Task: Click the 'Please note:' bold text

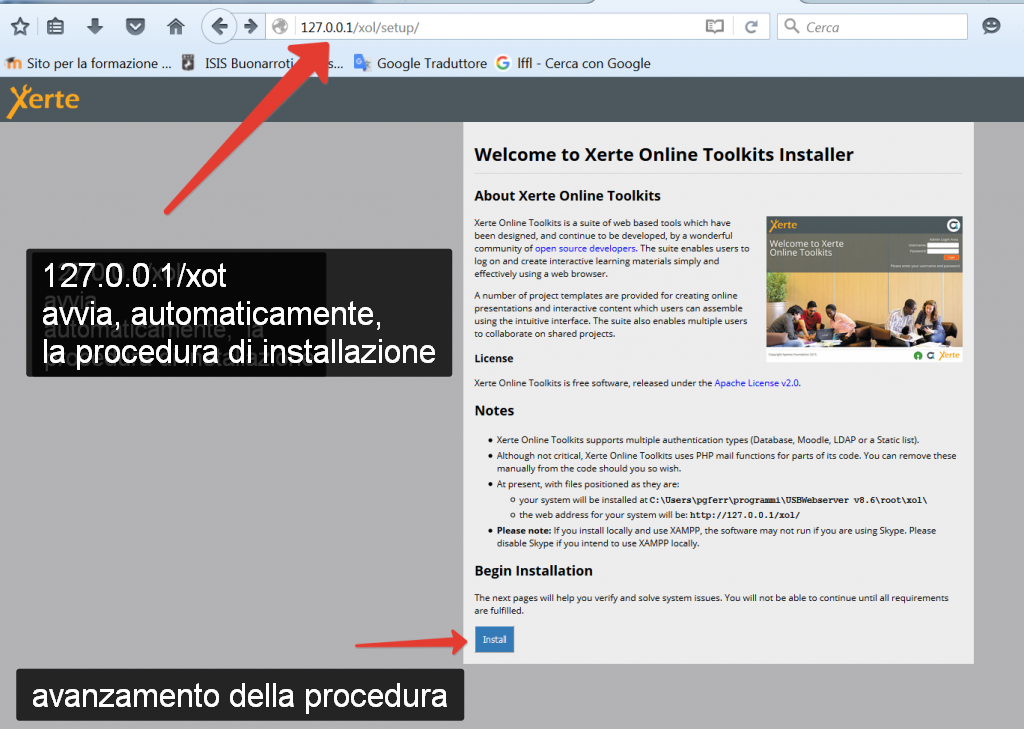Action: tap(524, 530)
